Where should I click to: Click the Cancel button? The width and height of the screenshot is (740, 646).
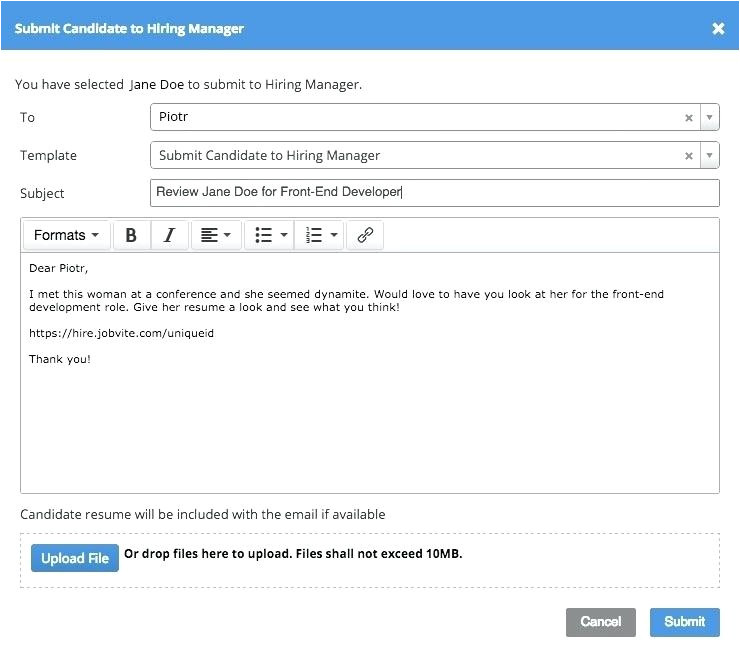(600, 621)
